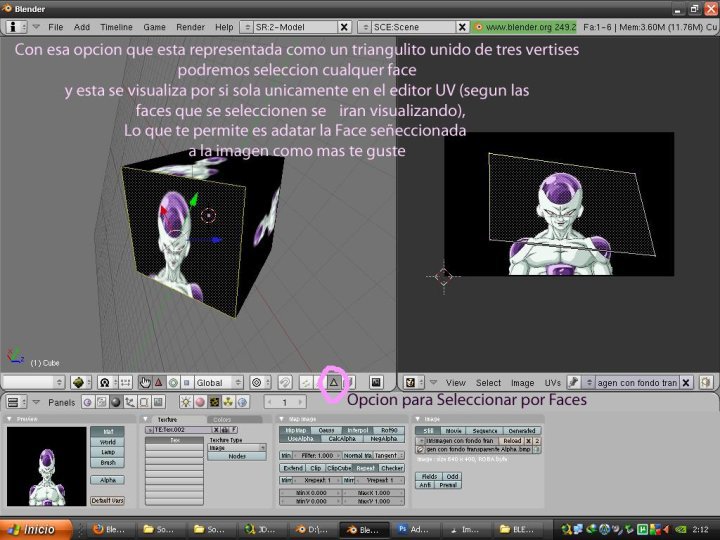Toggle the CalcAlpha option

342,439
